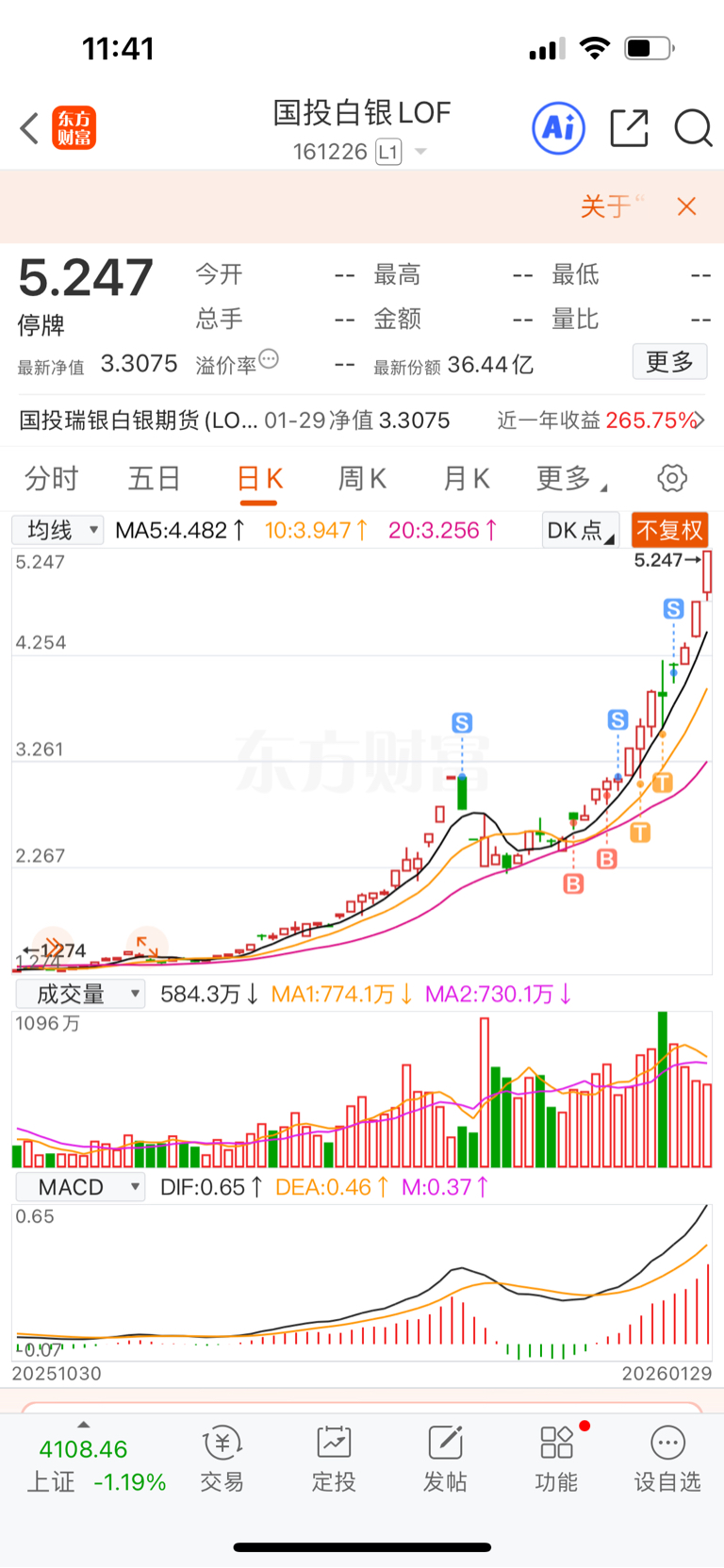
Task: Switch to 周K tab
Action: [362, 479]
